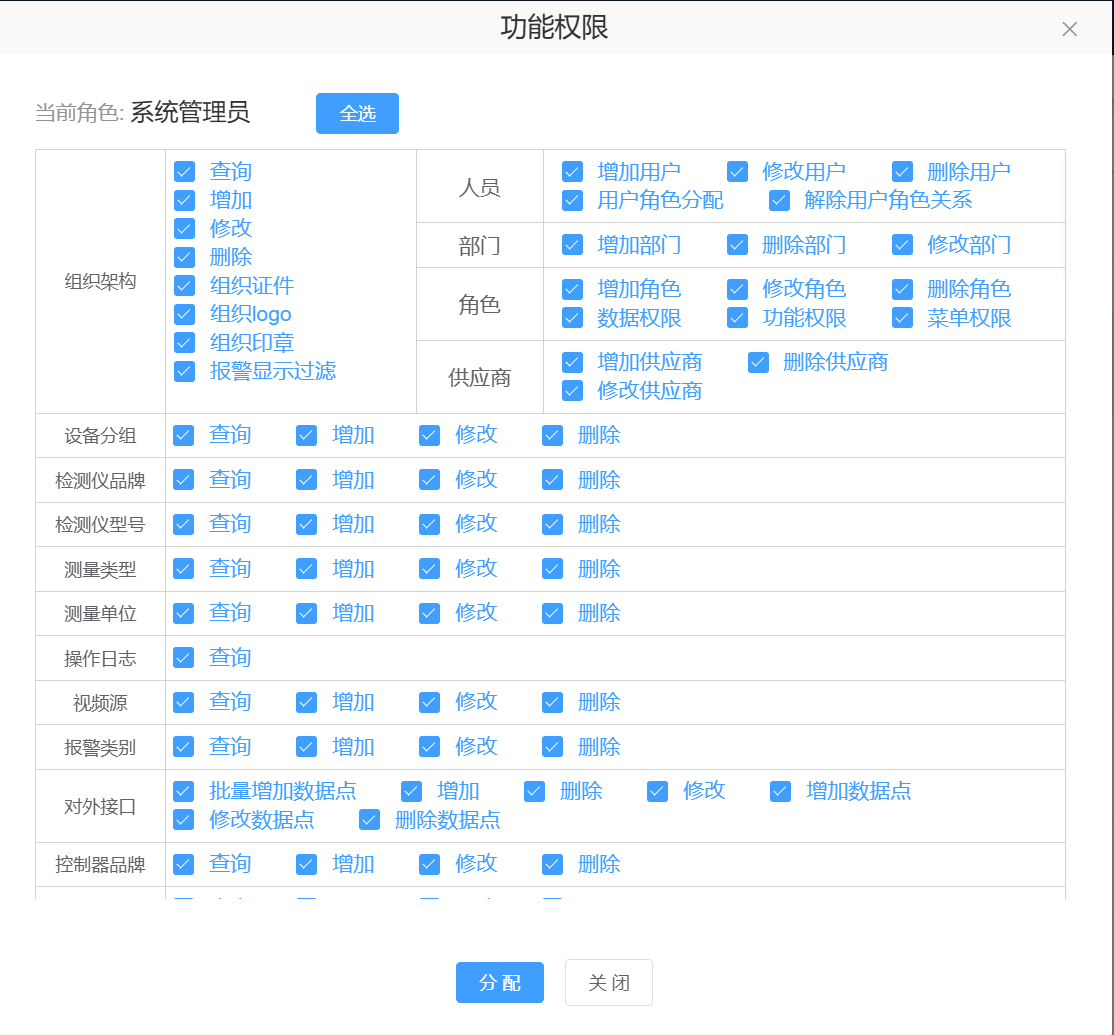
Task: Click the 全选 button
Action: coord(357,114)
